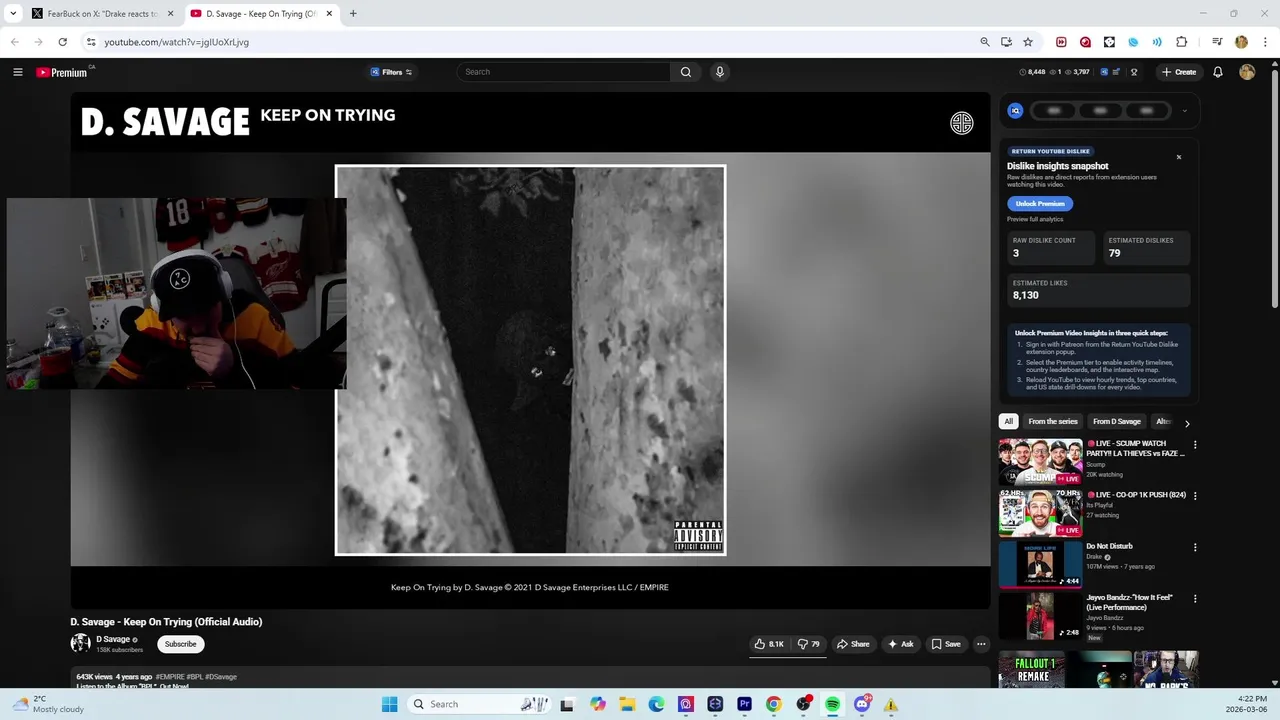
Task: Open the D Savage channel name link
Action: pyautogui.click(x=113, y=640)
